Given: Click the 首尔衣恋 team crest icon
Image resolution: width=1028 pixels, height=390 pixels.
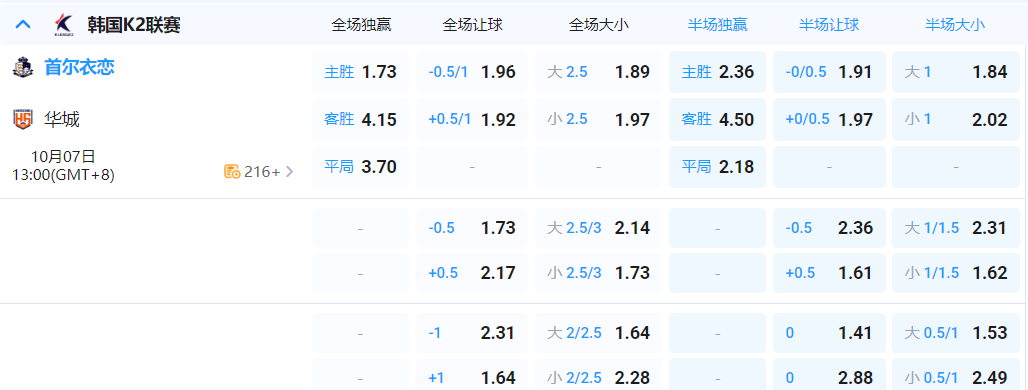Looking at the screenshot, I should [x=23, y=67].
